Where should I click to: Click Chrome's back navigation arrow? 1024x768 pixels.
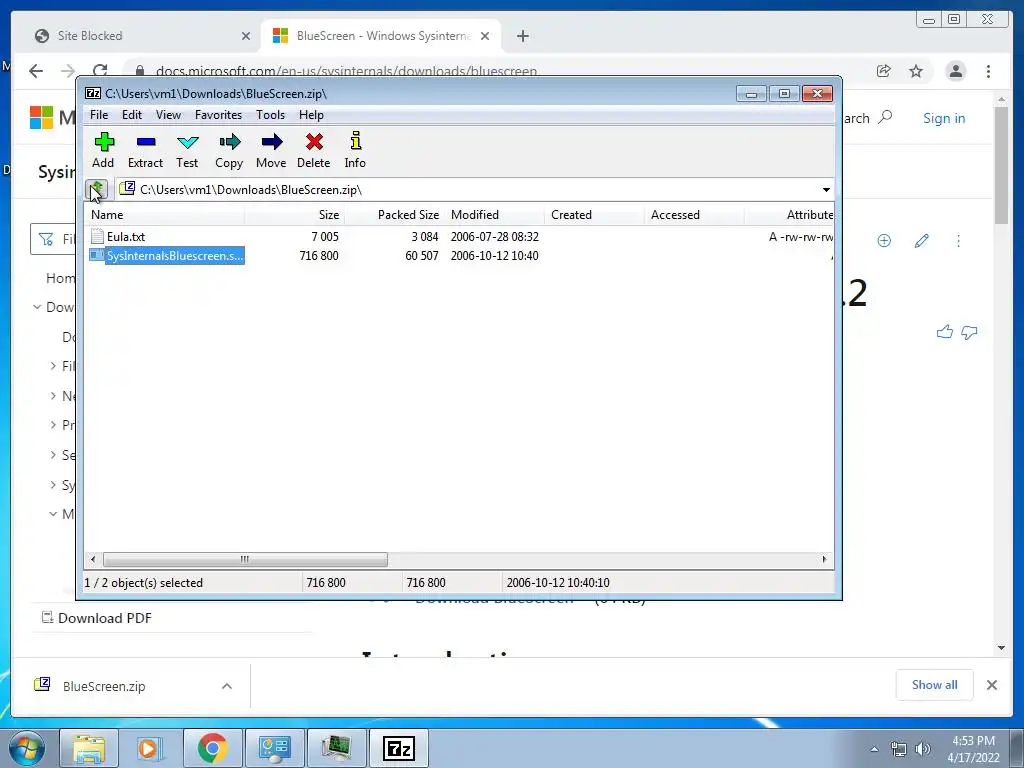click(x=36, y=71)
